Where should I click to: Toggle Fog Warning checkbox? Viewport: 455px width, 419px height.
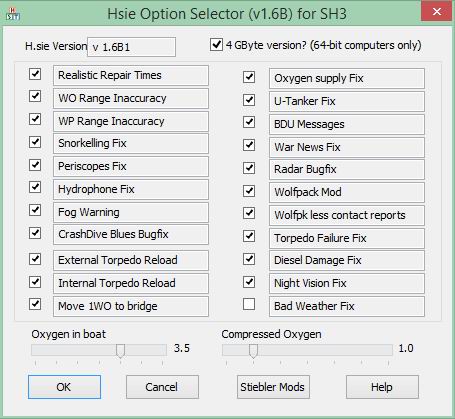[x=35, y=210]
